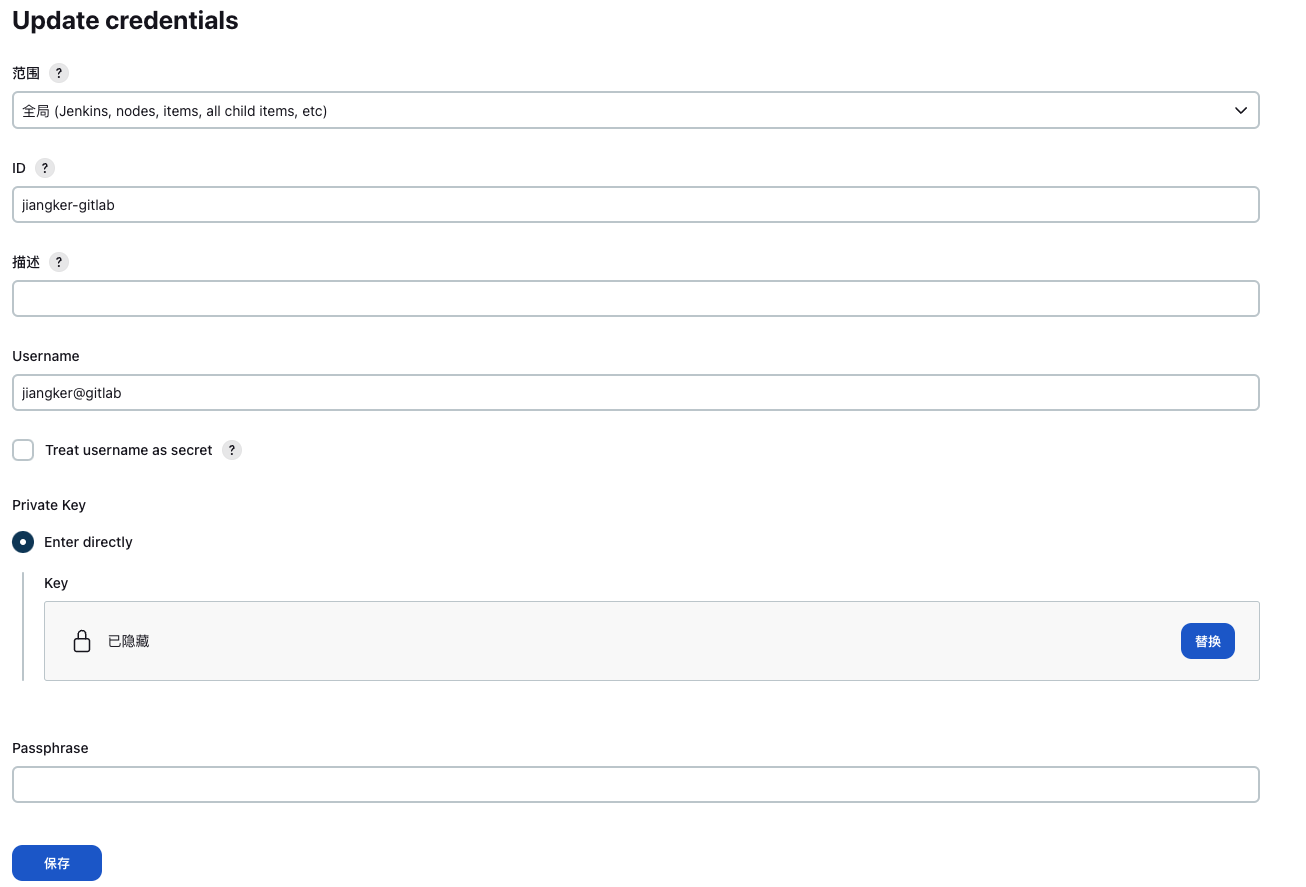This screenshot has width=1306, height=887.
Task: Click into the Passphrase input box
Action: pyautogui.click(x=635, y=785)
